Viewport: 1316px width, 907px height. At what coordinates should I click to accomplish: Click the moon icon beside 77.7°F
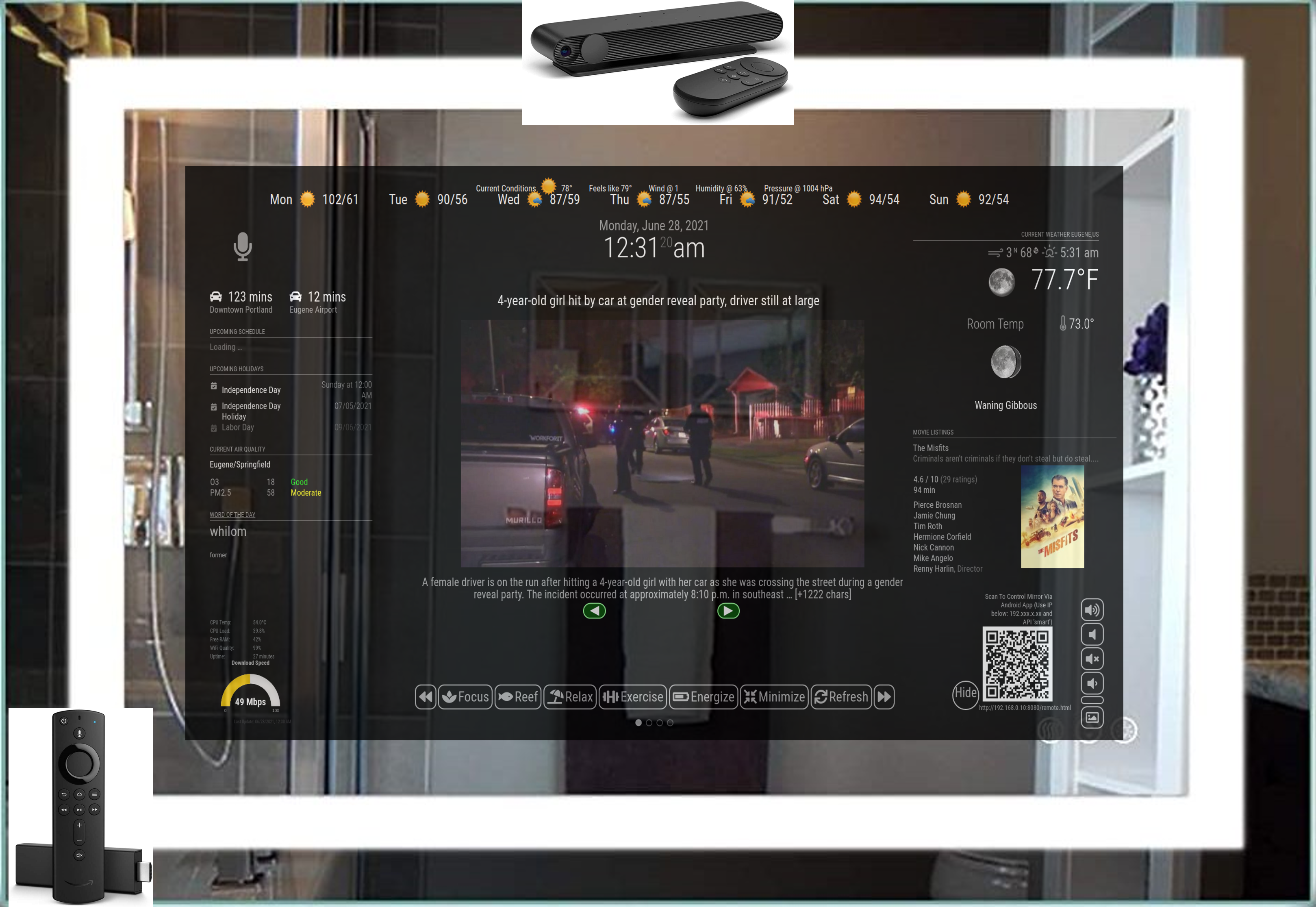pos(1001,282)
